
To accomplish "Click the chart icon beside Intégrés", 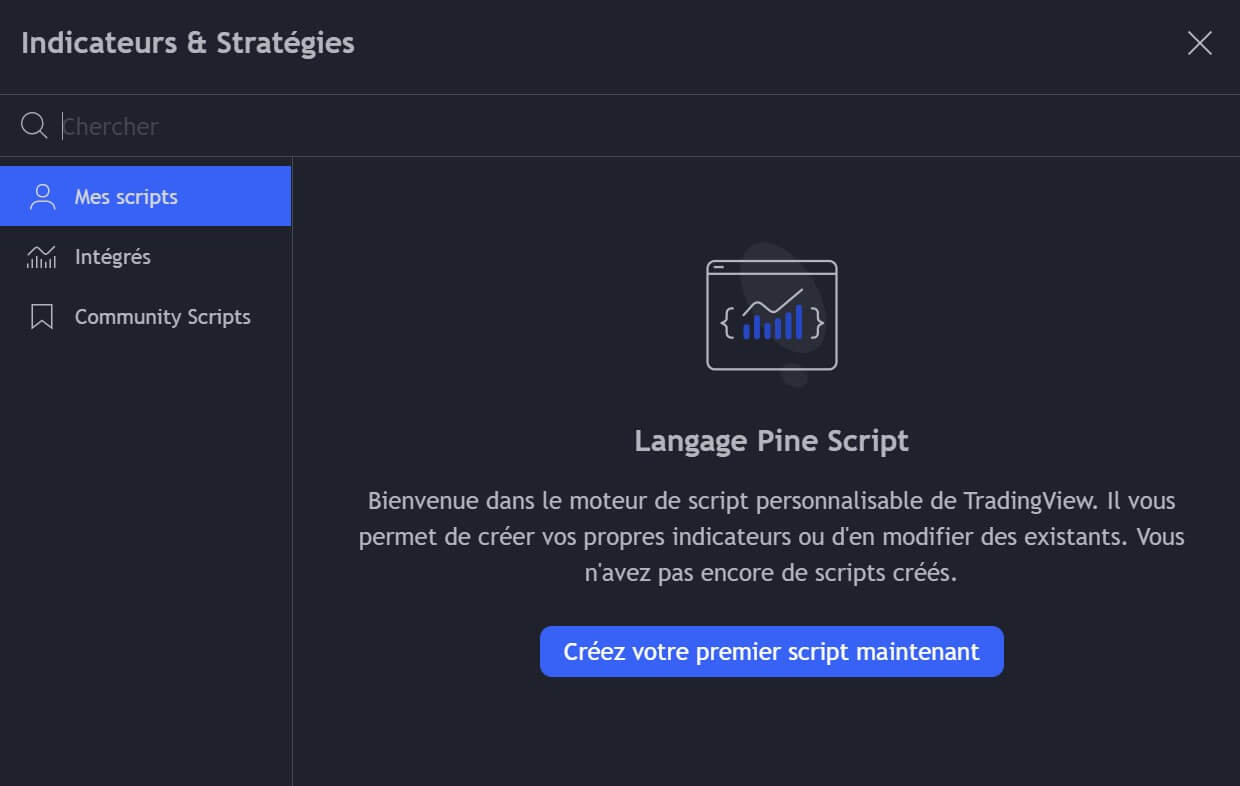I will 42,257.
